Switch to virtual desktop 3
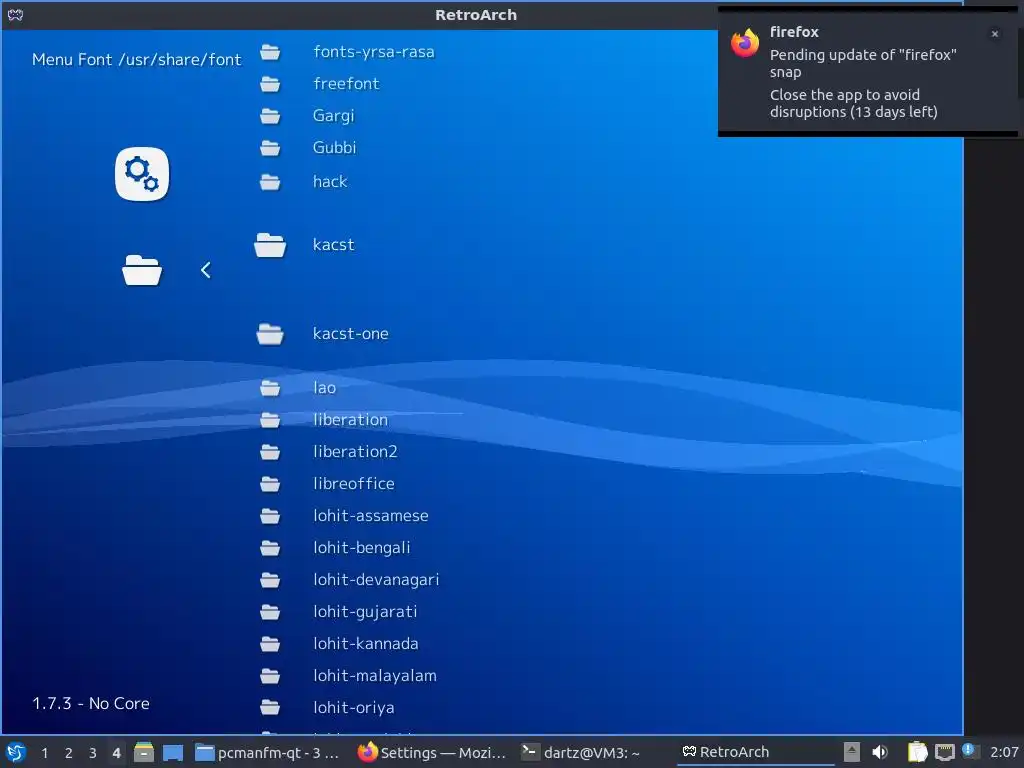 (x=93, y=753)
